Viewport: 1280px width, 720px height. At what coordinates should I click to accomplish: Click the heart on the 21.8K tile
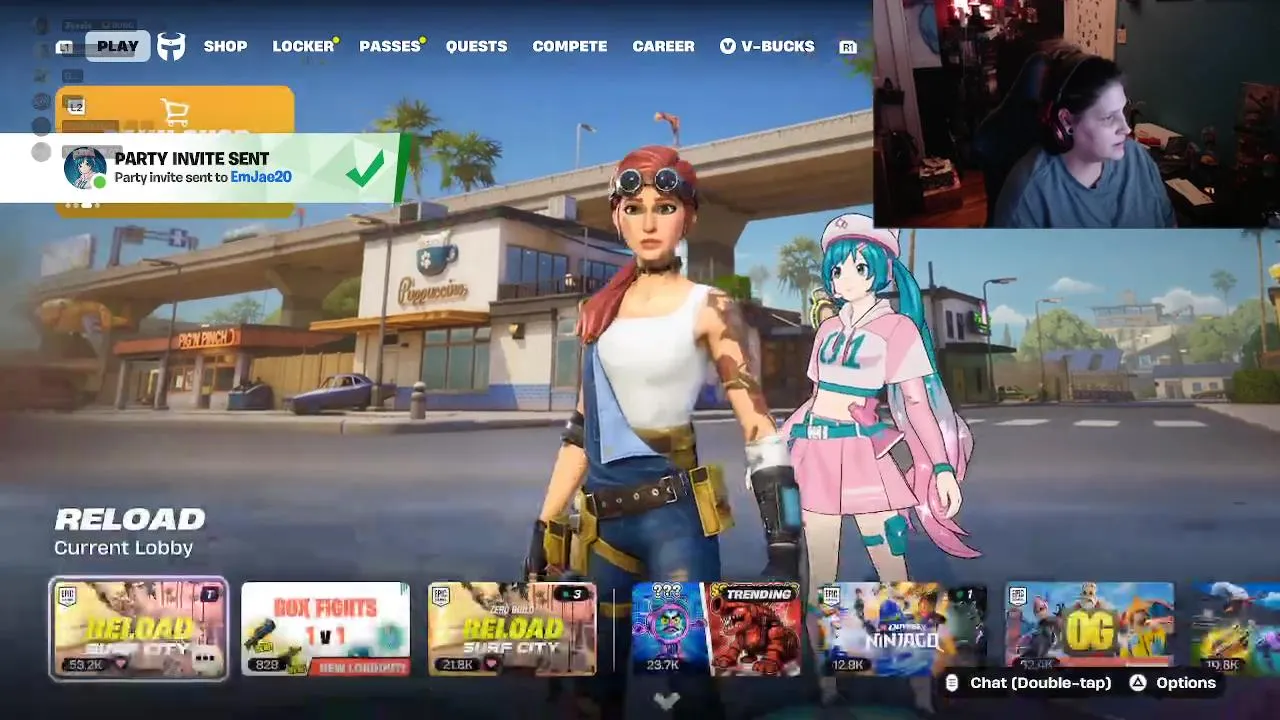click(490, 664)
